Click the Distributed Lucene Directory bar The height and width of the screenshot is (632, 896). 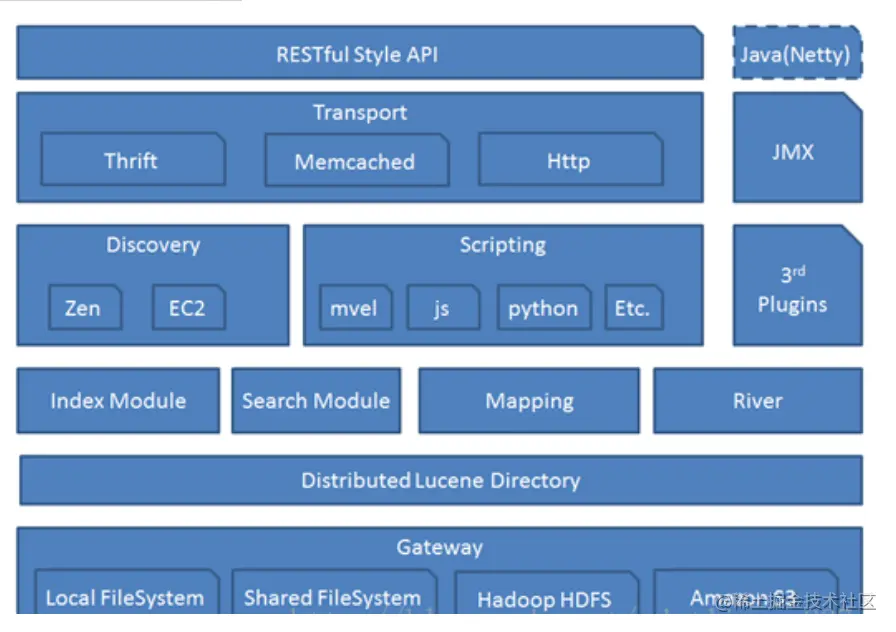441,480
